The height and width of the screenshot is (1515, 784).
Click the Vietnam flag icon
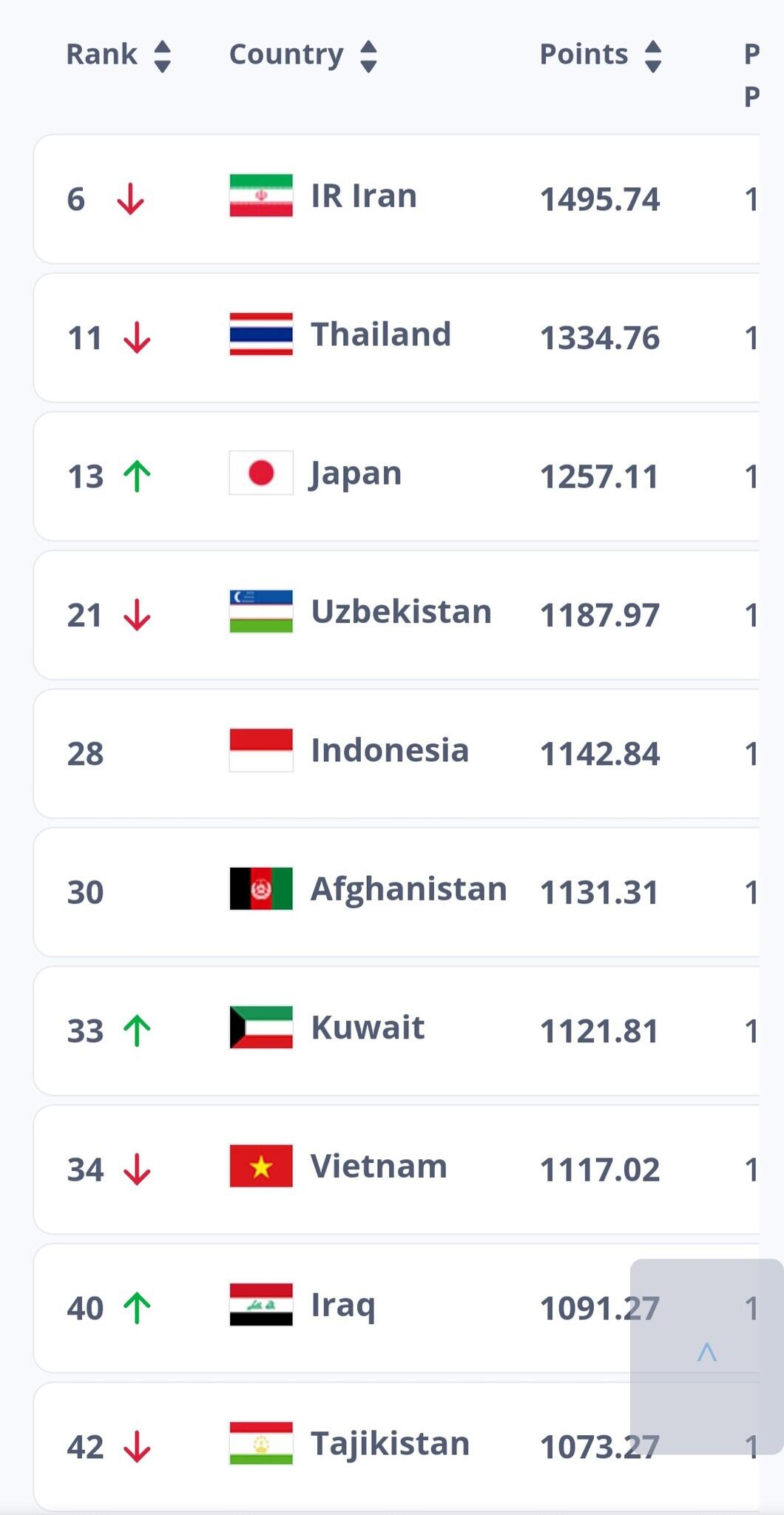tap(261, 1166)
